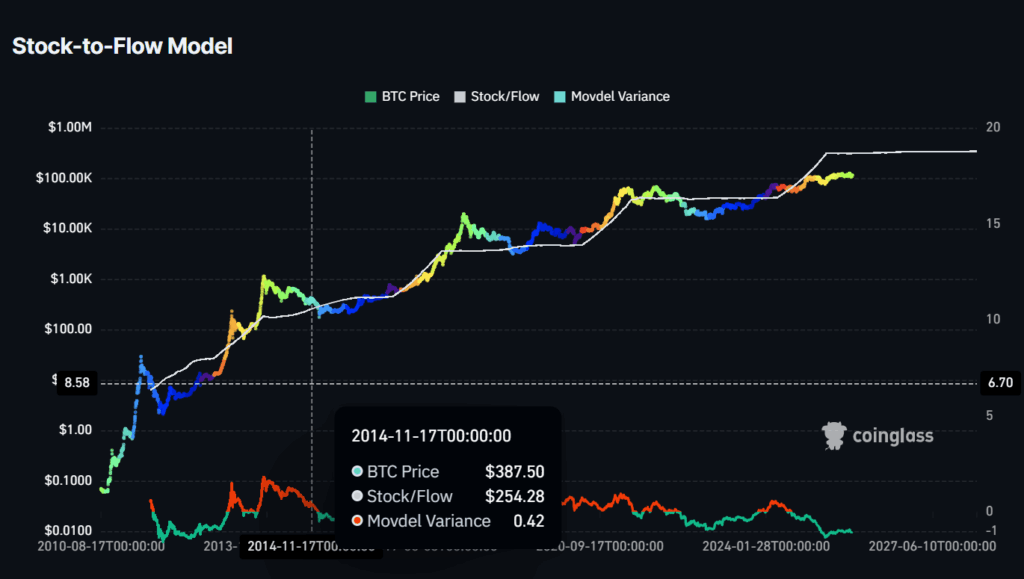Click the 6.70 crosshair label on right axis
Screen dimensions: 1024x579
(999, 383)
